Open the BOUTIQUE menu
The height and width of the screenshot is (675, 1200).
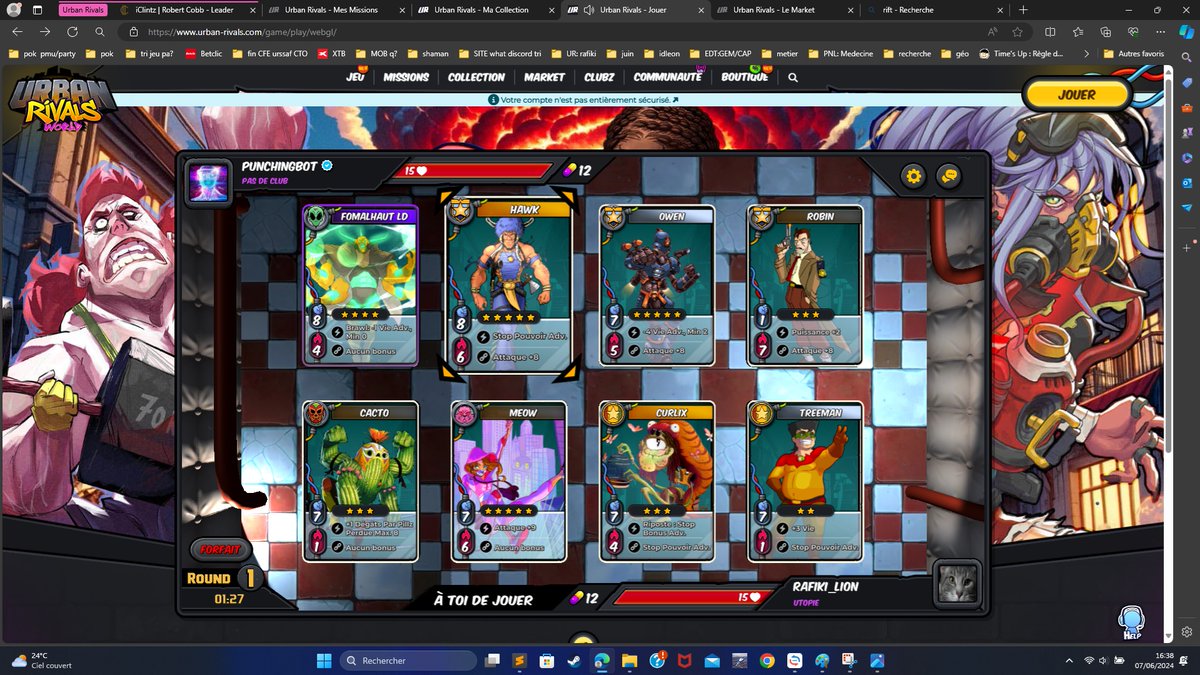[x=745, y=77]
